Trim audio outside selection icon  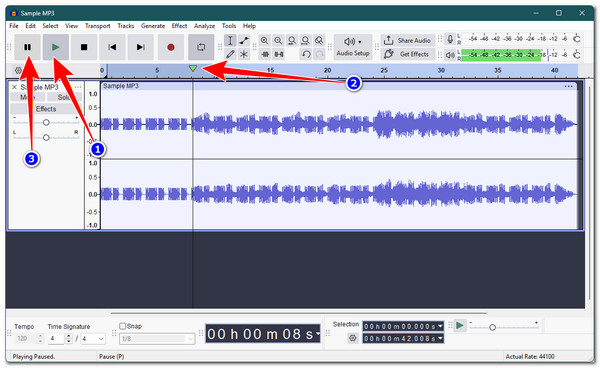tap(265, 54)
